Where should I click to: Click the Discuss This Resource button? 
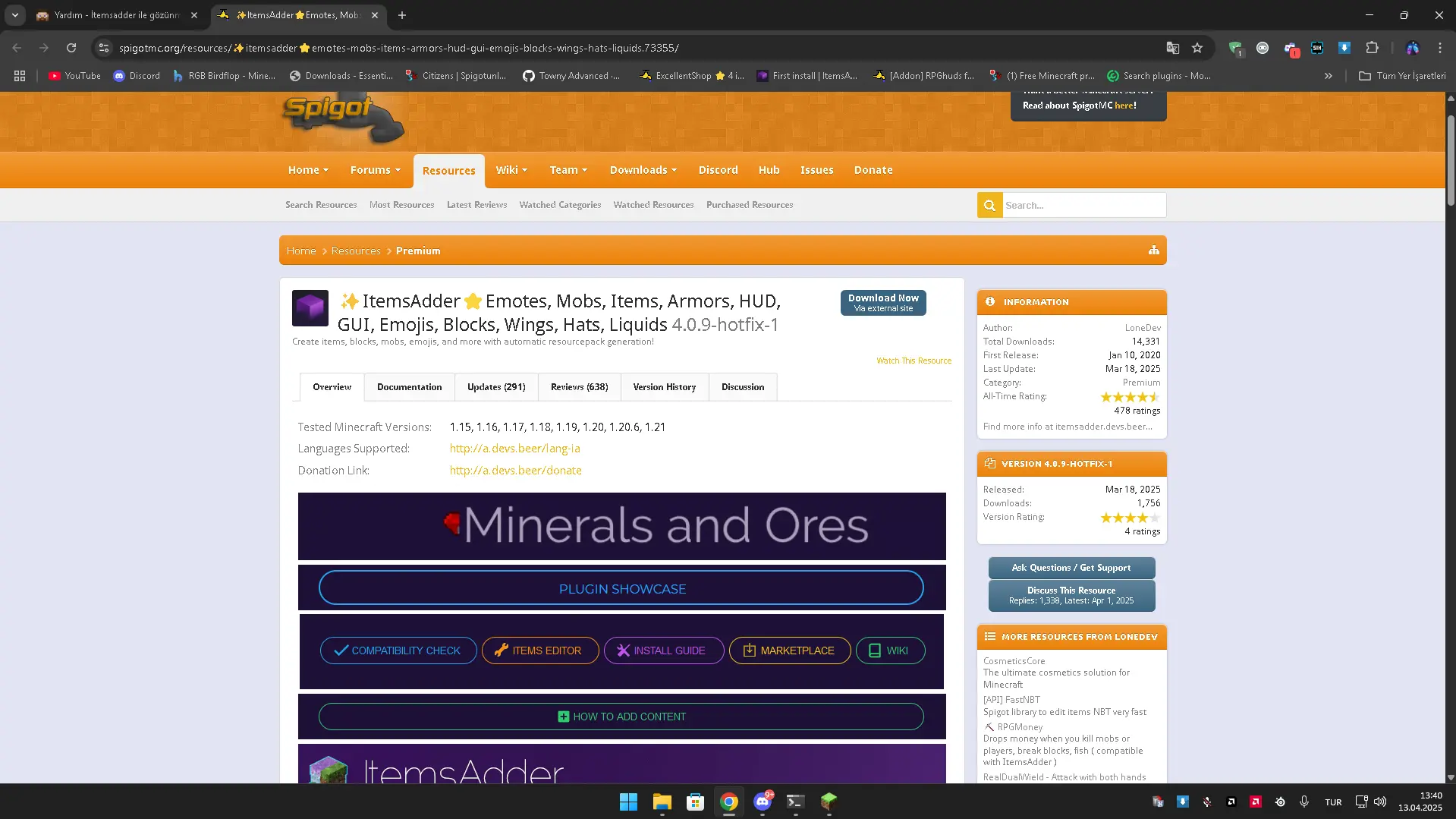[x=1071, y=595]
